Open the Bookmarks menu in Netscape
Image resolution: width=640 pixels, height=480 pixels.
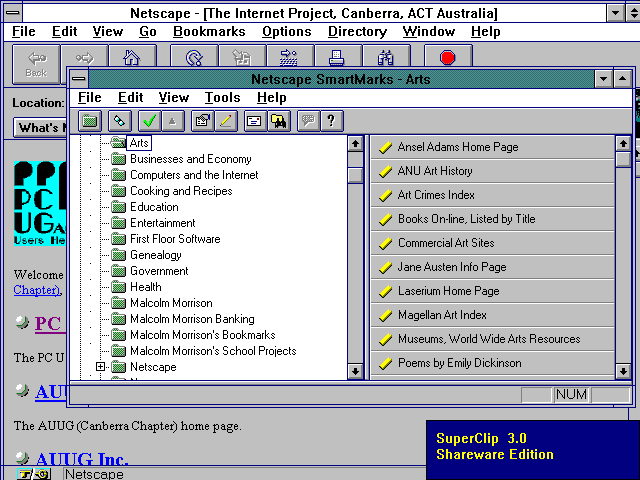(208, 32)
